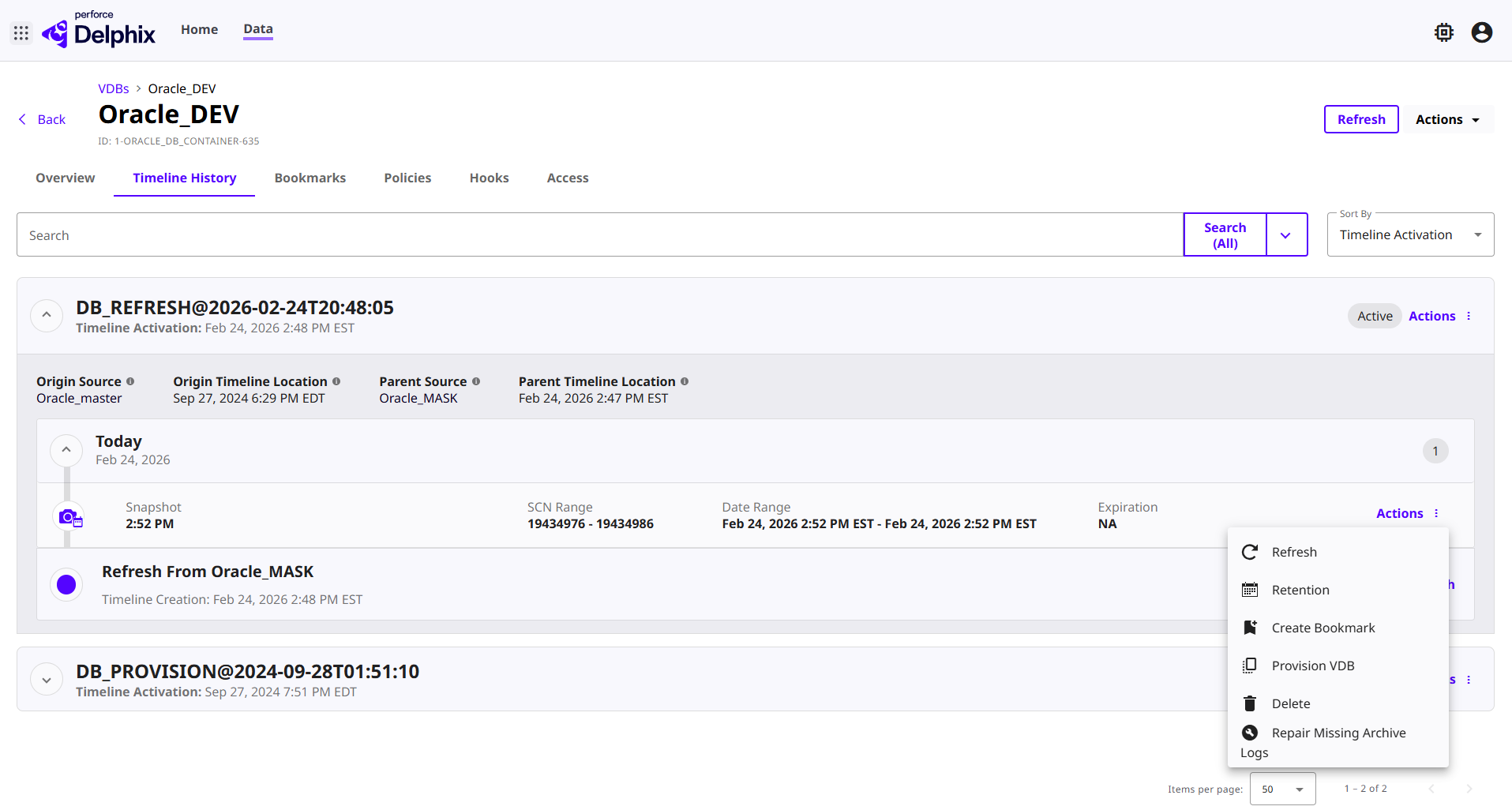Collapse the DB_REFRESH timeline section
Screen dimensions: 1512x810
pos(47,316)
